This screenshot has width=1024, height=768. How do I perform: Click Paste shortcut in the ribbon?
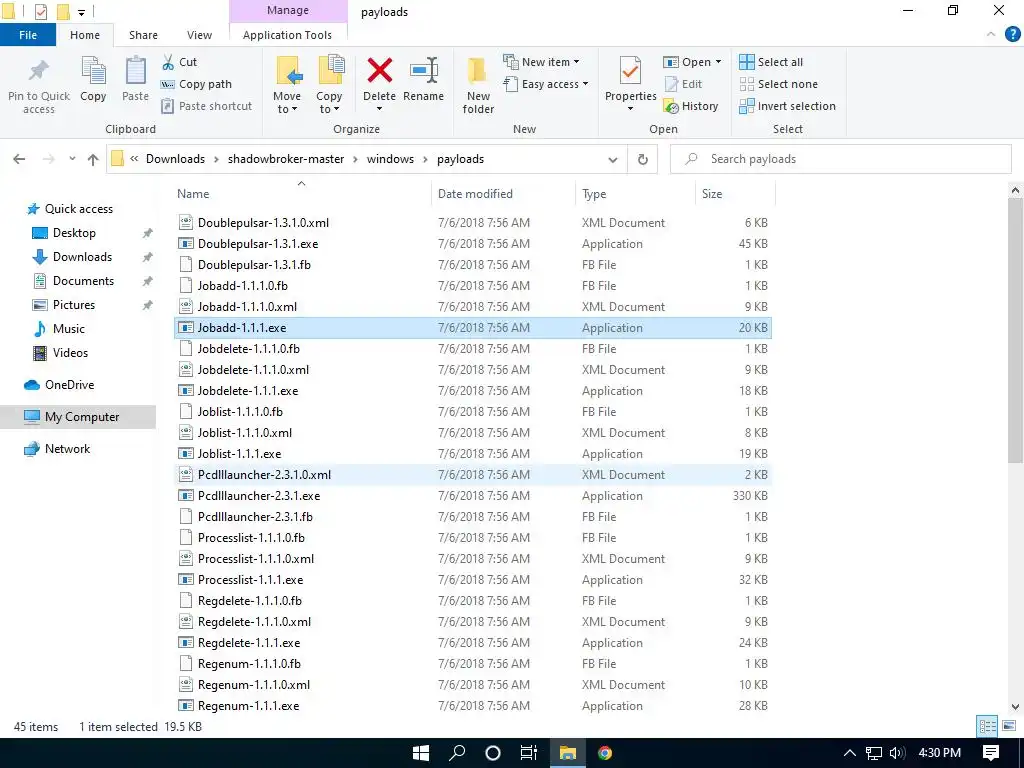[206, 106]
